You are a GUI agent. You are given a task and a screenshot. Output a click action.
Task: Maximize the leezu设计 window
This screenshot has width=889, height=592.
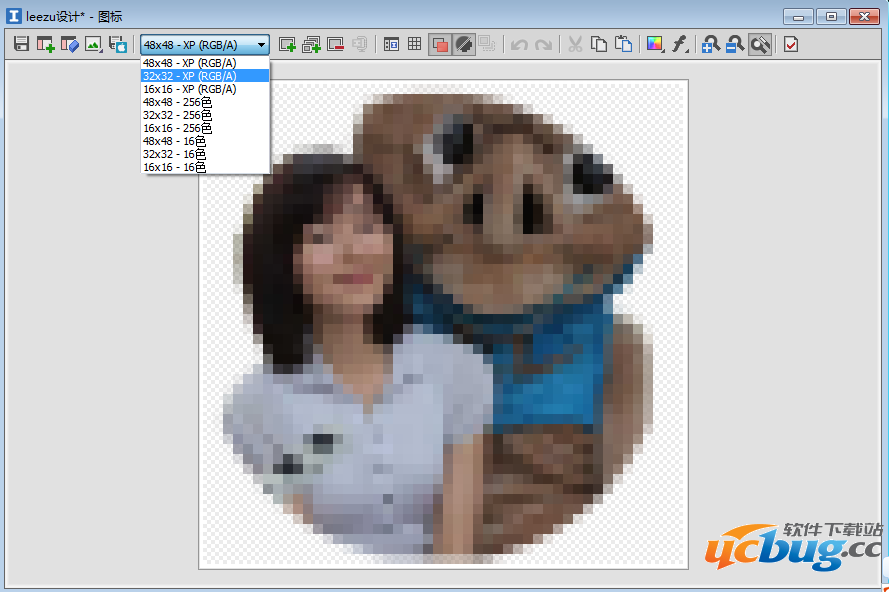(831, 16)
